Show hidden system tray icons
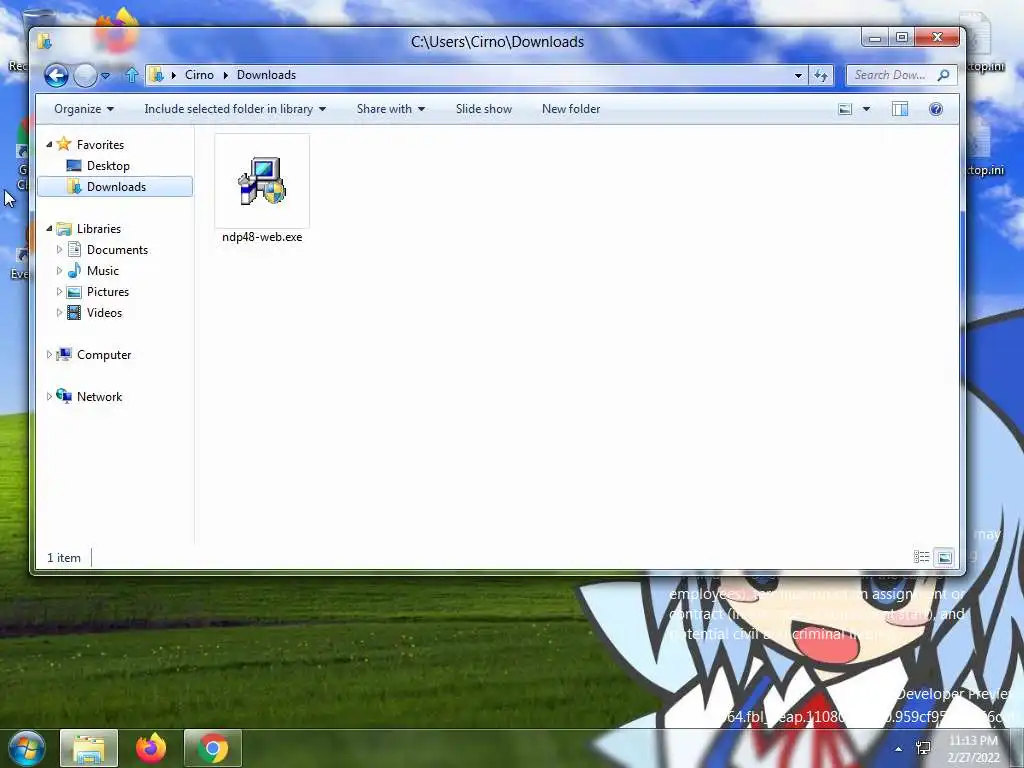The image size is (1024, 768). pos(899,749)
